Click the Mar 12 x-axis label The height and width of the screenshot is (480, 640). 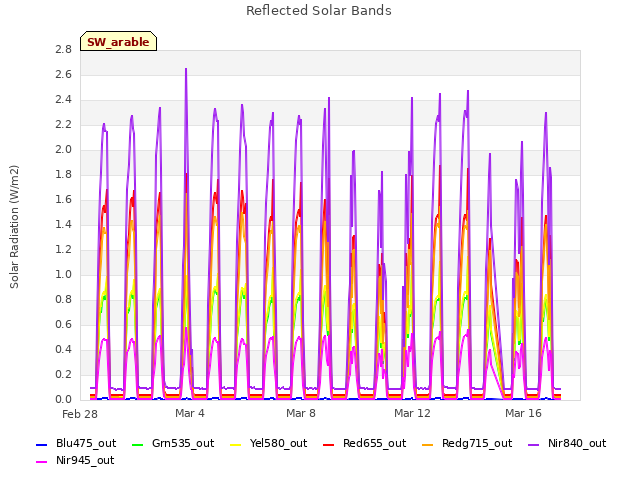point(412,413)
